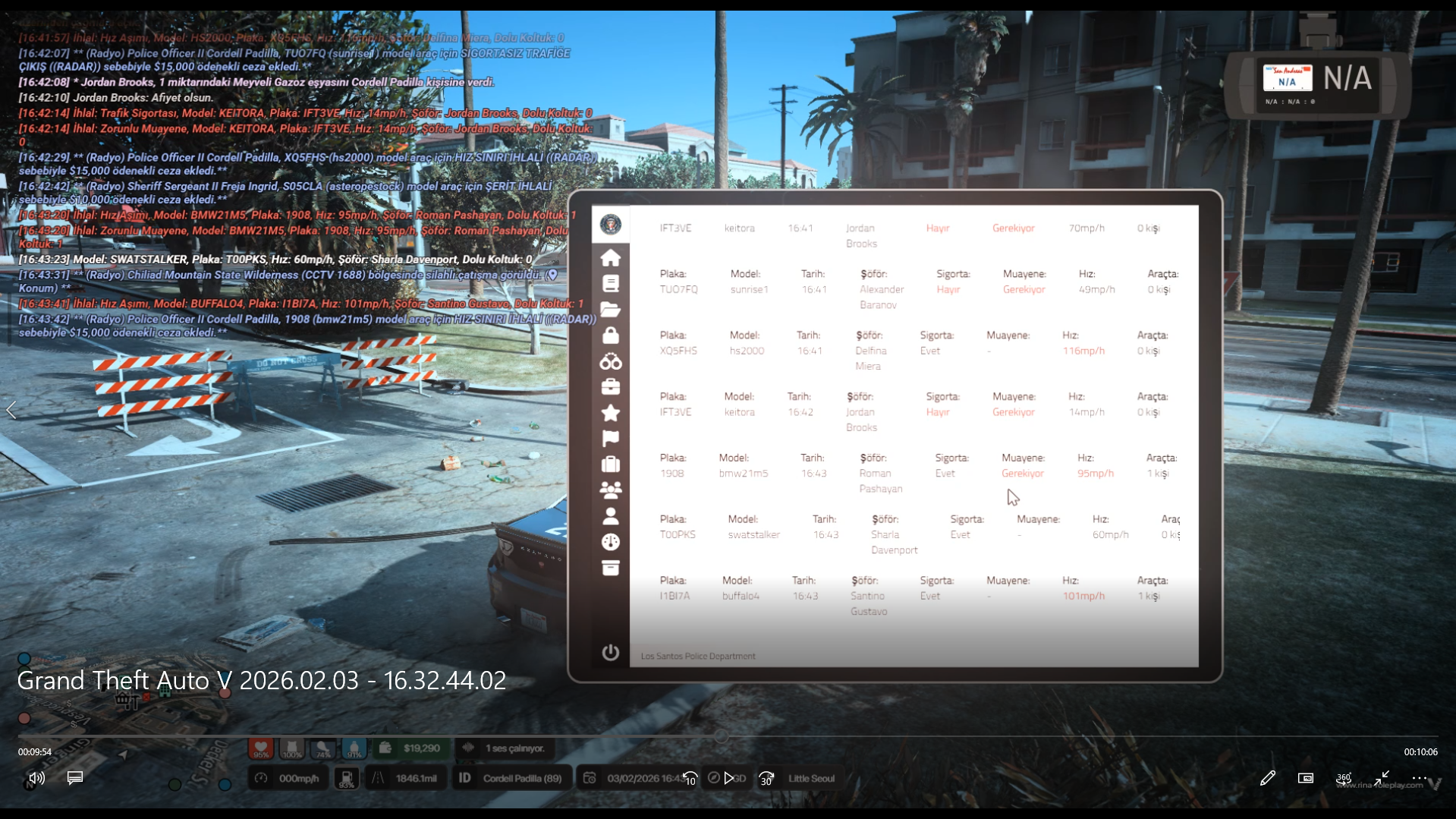Viewport: 1456px width, 819px height.
Task: Open the gauge dial icon in tablet sidebar
Action: (610, 542)
